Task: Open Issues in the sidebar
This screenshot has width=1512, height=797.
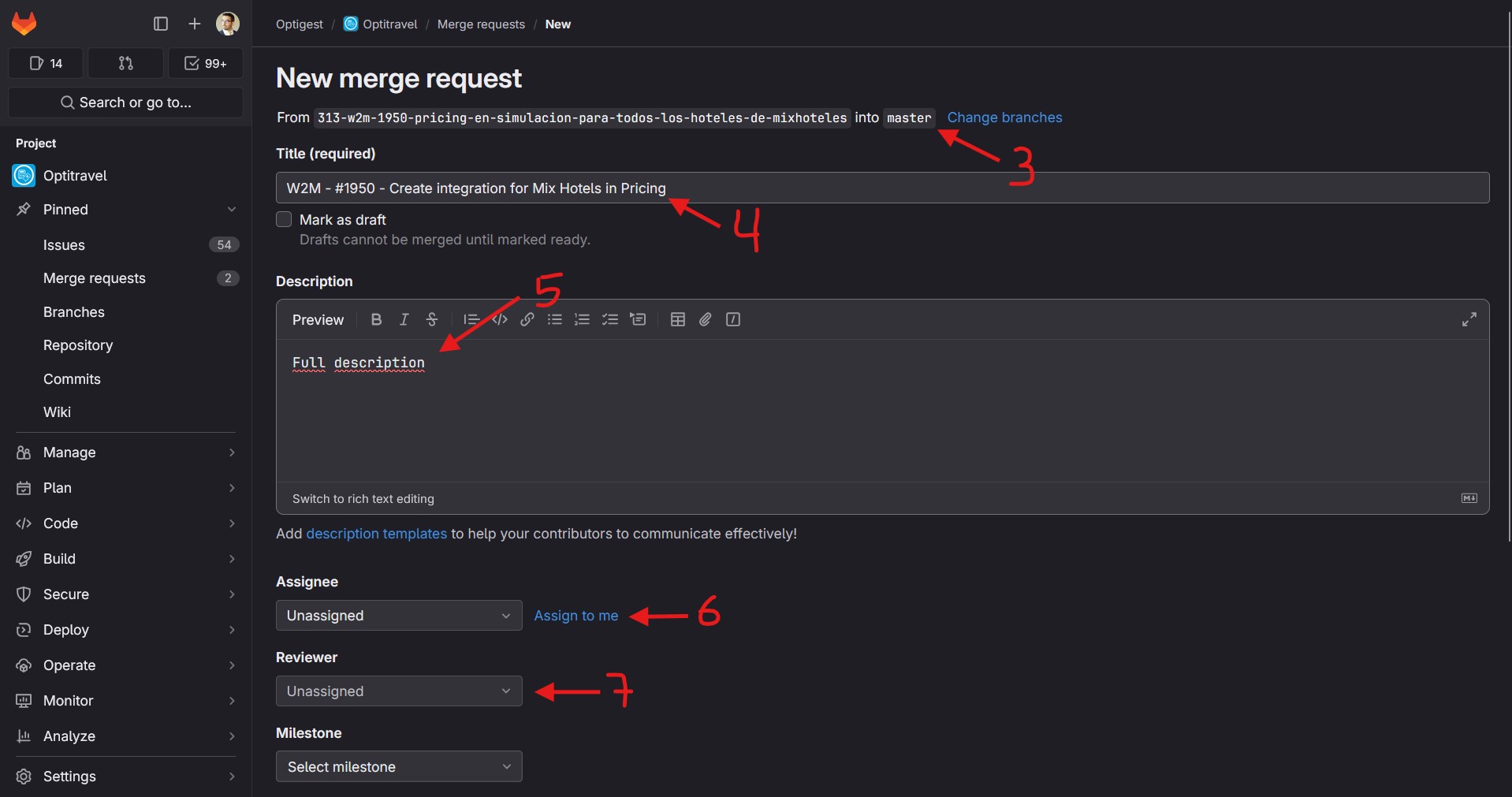Action: [x=64, y=245]
